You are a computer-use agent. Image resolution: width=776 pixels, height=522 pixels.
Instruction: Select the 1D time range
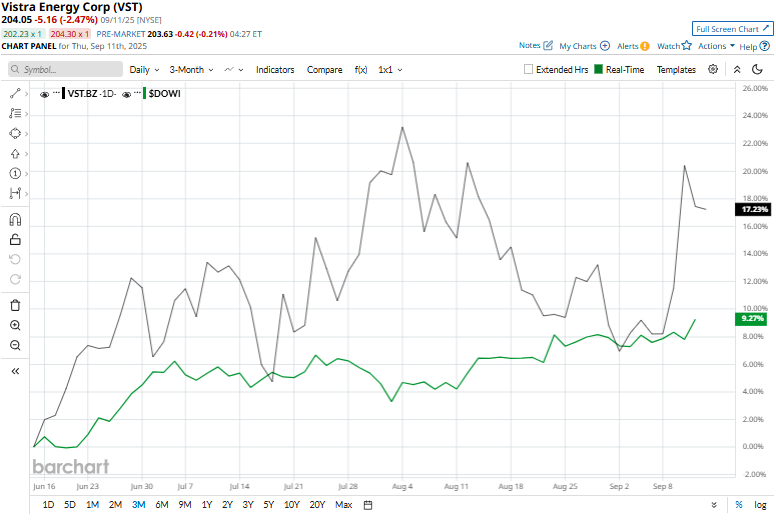coord(48,505)
